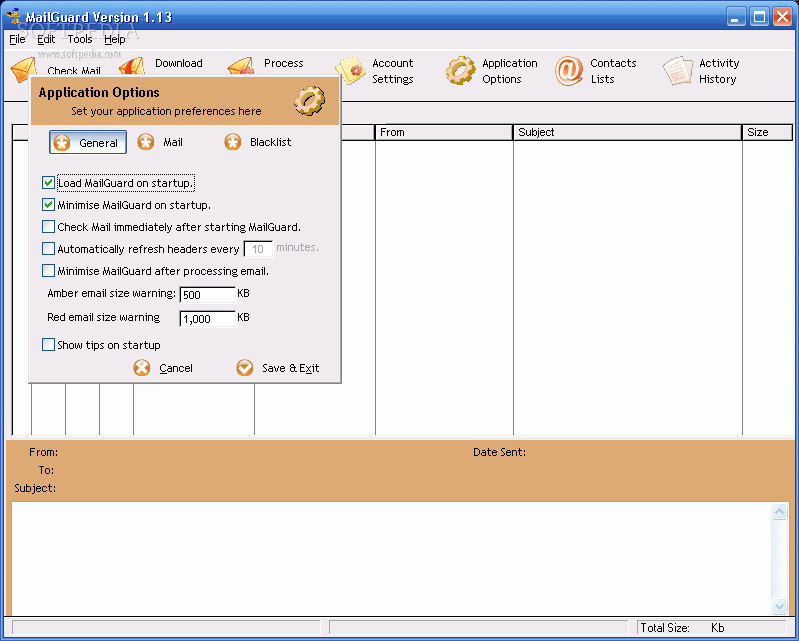Click inside the message preview text area
Image resolution: width=799 pixels, height=641 pixels.
pos(391,558)
